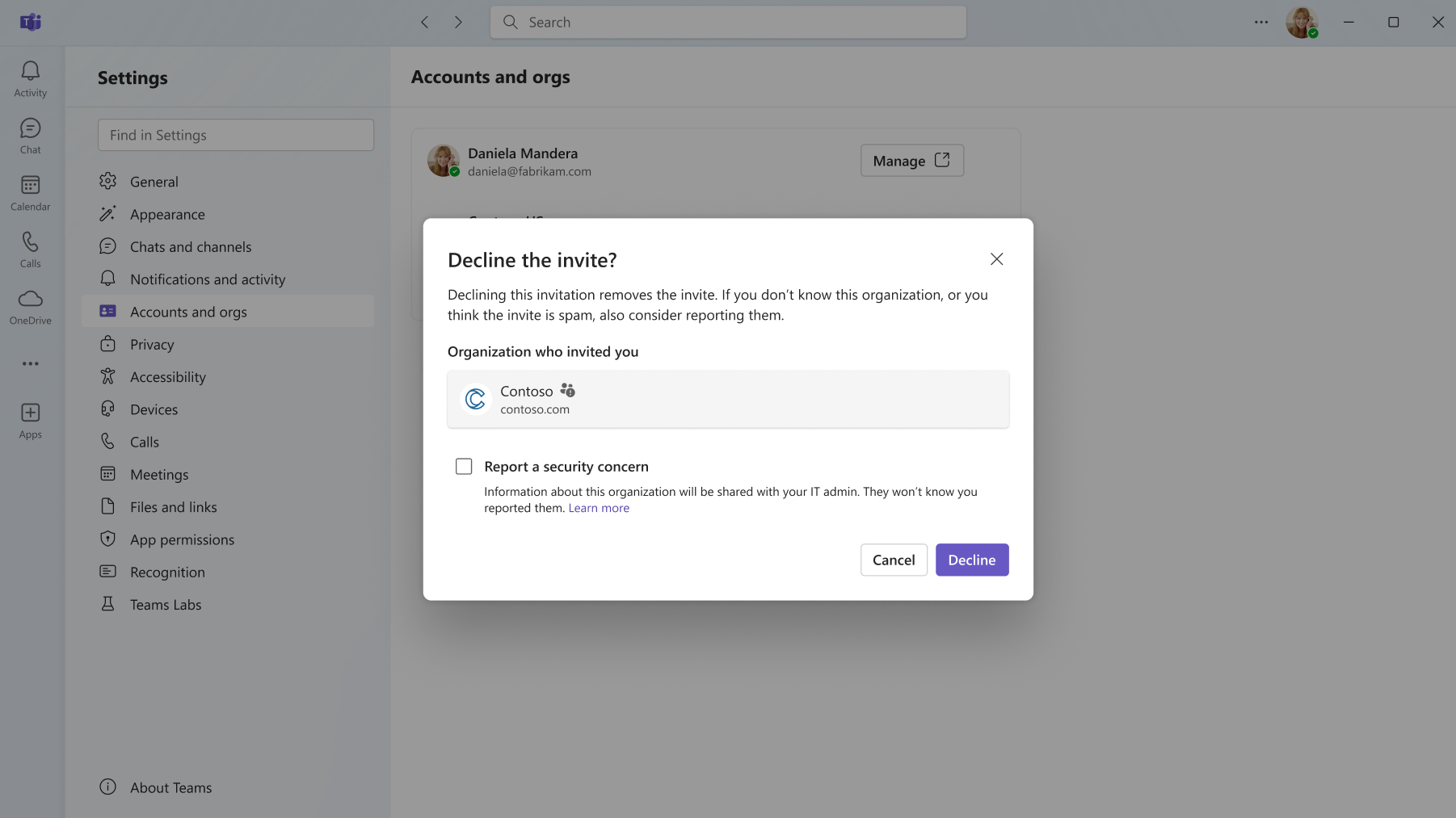1456x818 pixels.
Task: Open the Activity feed in sidebar
Action: 31,79
